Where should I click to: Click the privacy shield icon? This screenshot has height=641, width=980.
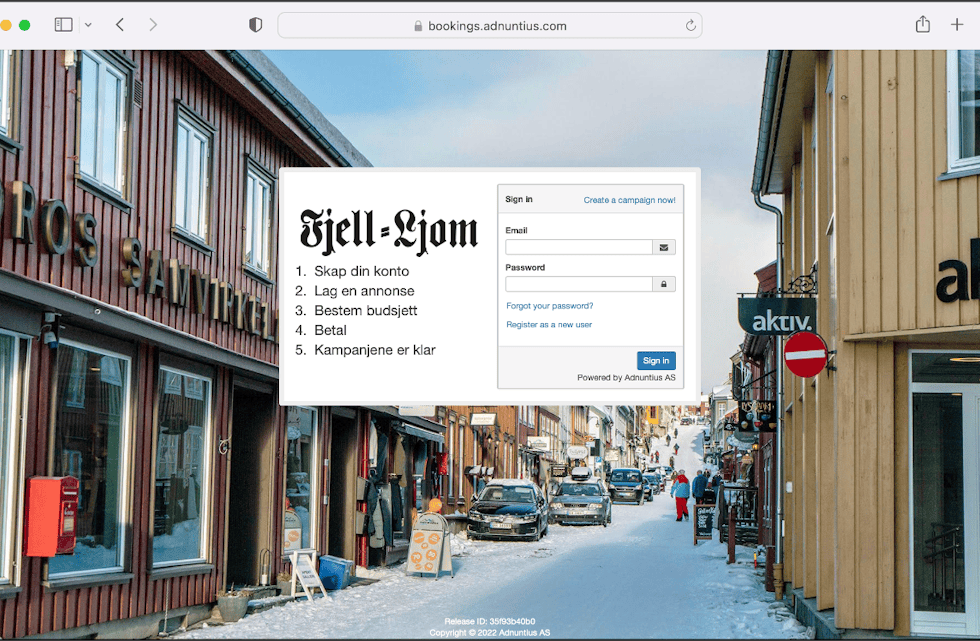coord(256,24)
